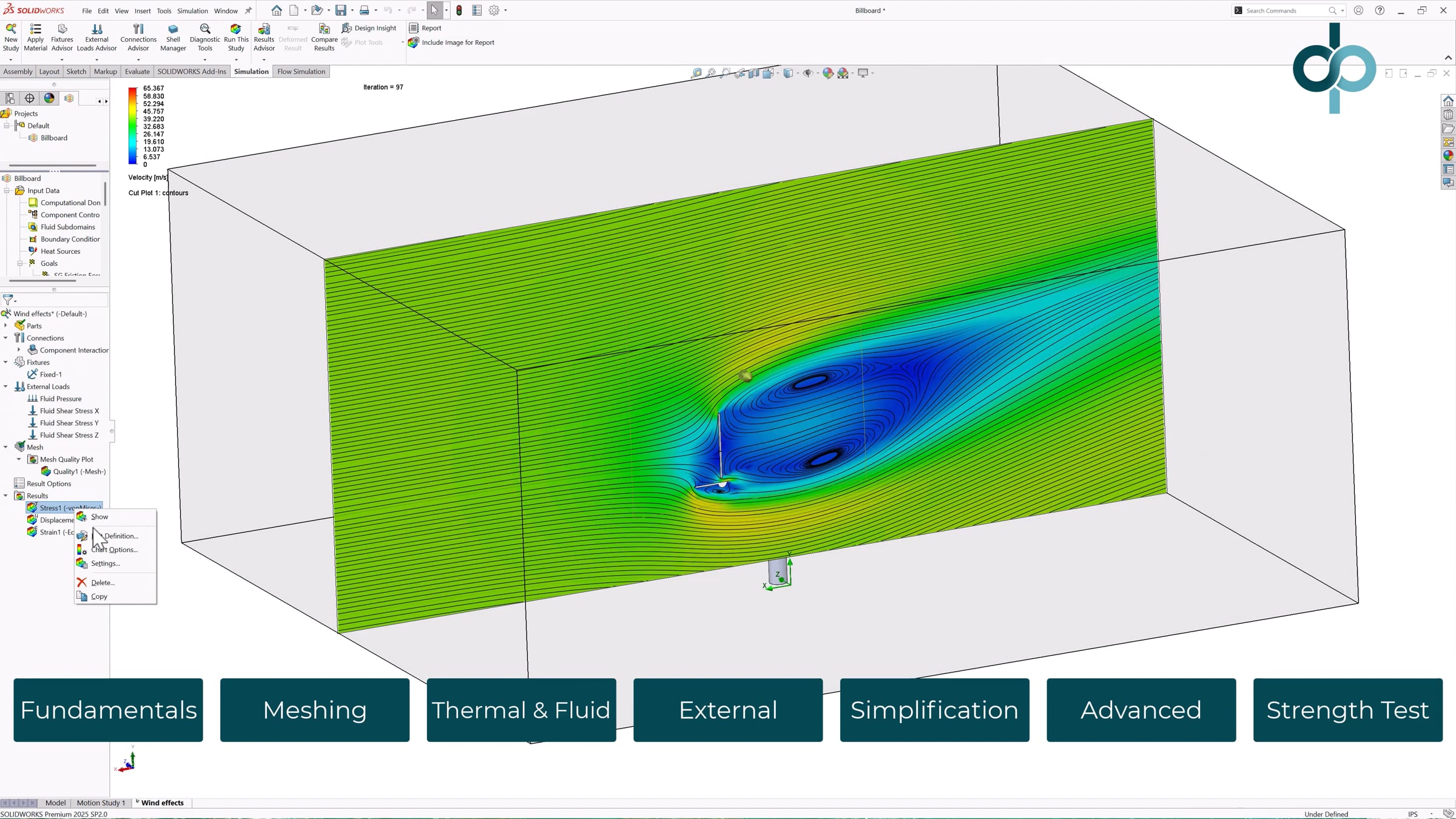Image resolution: width=1456 pixels, height=819 pixels.
Task: Open the Options gear icon
Action: pos(494,10)
